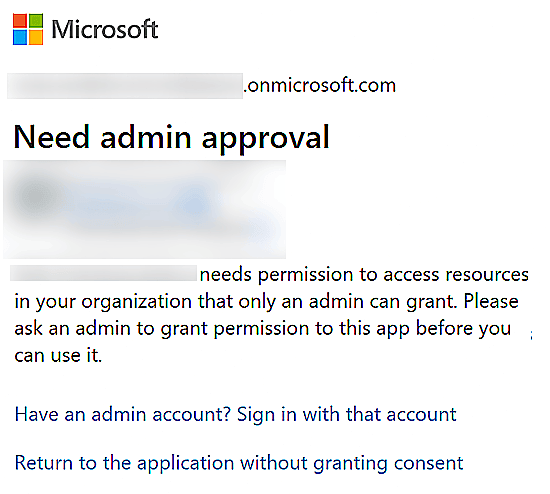This screenshot has width=550, height=494.
Task: Click the blurred gray avatar circle
Action: coord(36,196)
